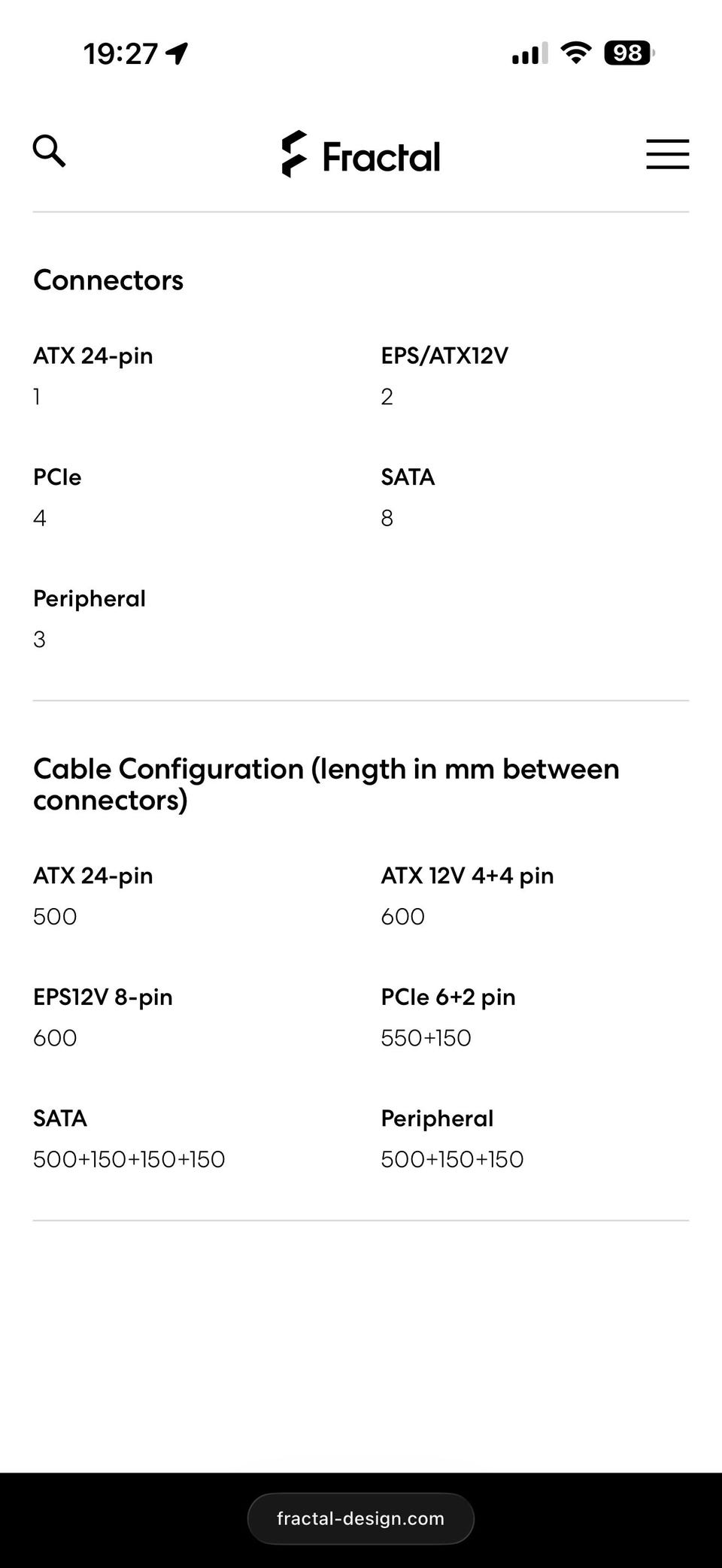The width and height of the screenshot is (722, 1568).
Task: Select the Cable Configuration heading
Action: 326,784
